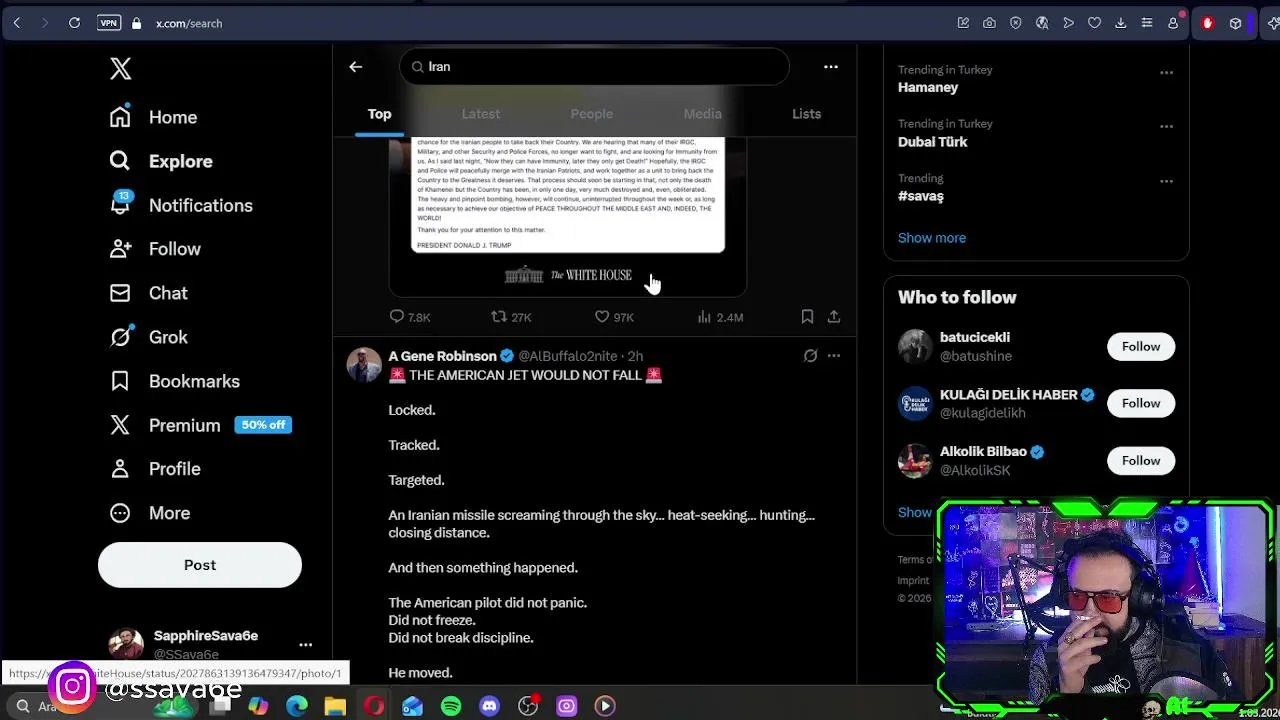
Task: Add page to bookmarks with heart icon
Action: [x=1094, y=23]
